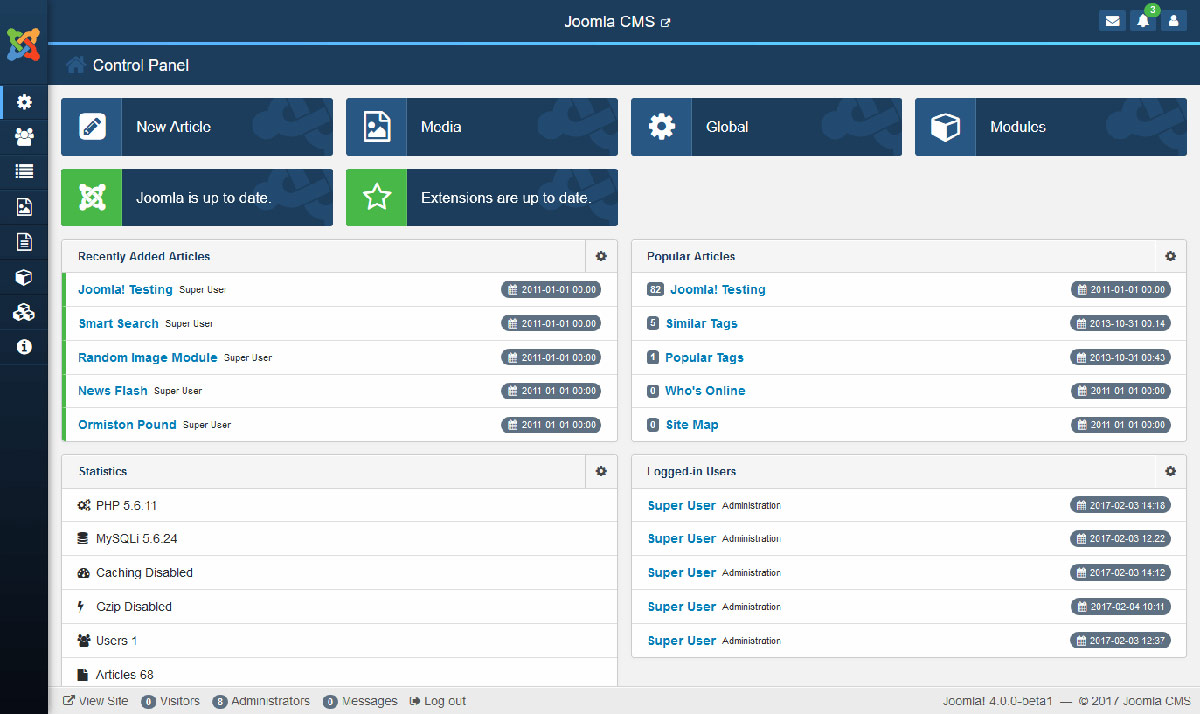Open Popular Articles module settings gear
The height and width of the screenshot is (714, 1200).
[x=1170, y=256]
